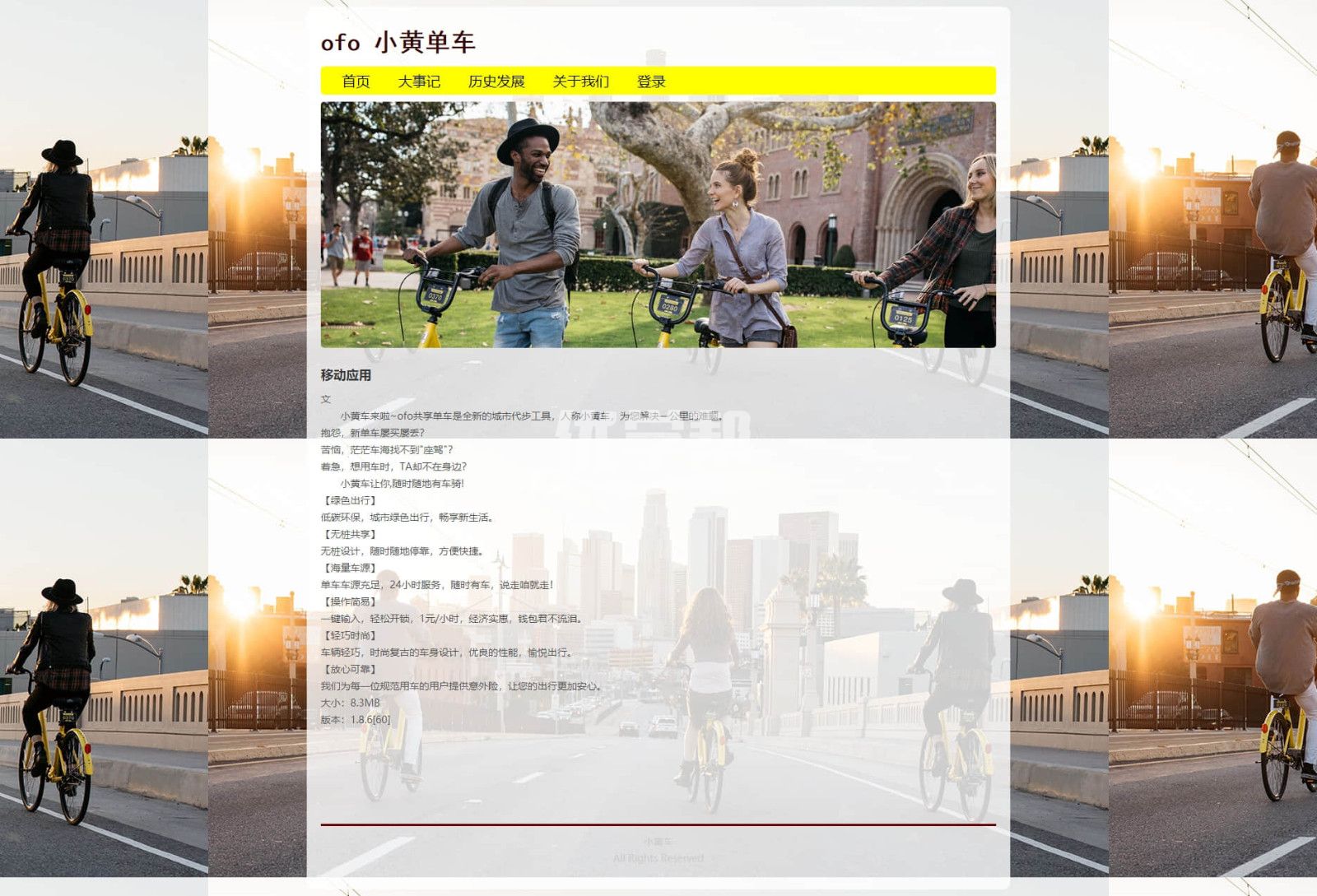This screenshot has width=1317, height=896.
Task: Click the 【放心可靠】 feature label
Action: tap(350, 669)
